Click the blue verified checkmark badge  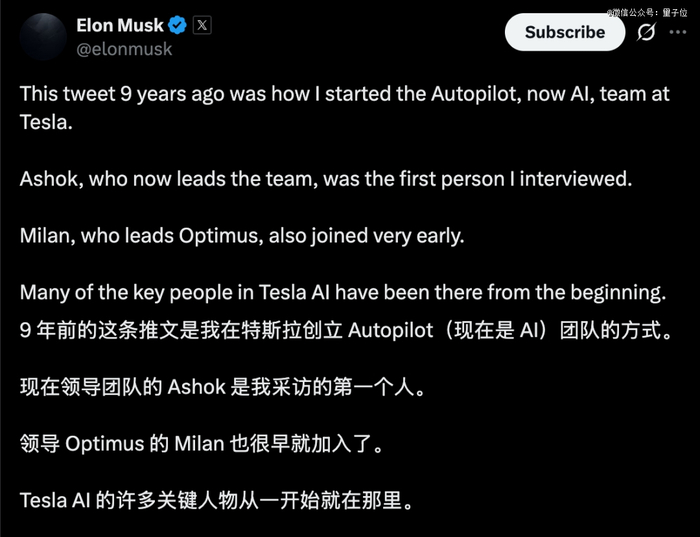point(177,25)
